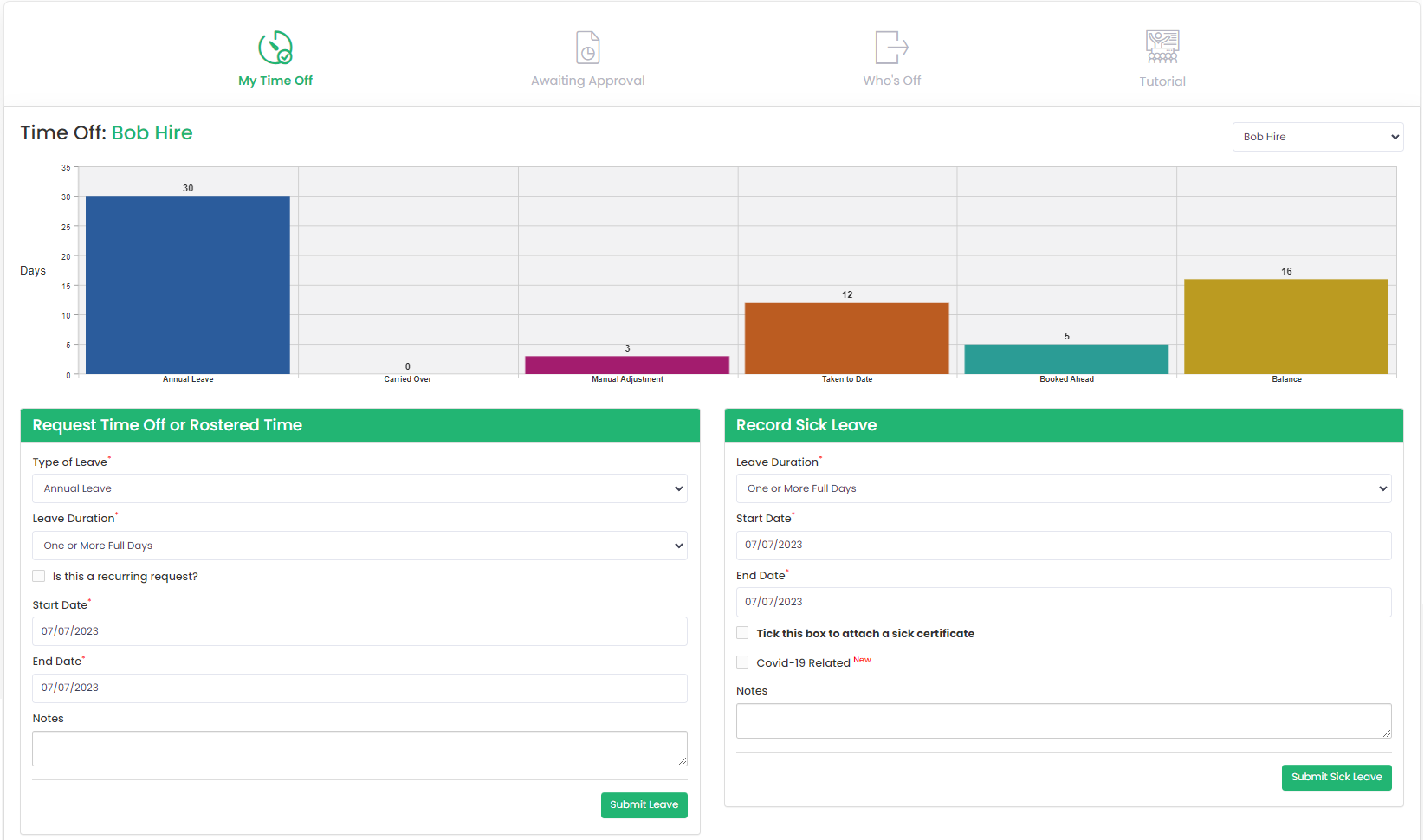Check the Covid-19 Related box

(x=742, y=662)
